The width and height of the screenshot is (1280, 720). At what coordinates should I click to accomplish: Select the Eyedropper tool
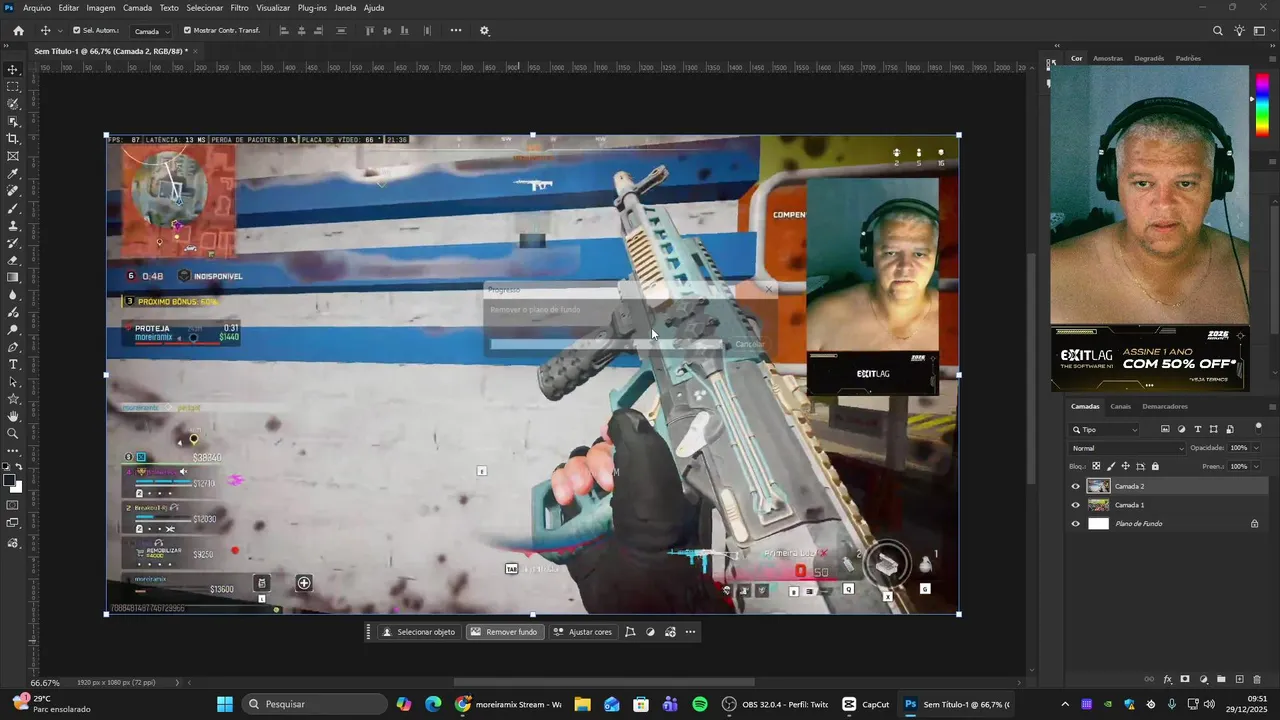(13, 174)
